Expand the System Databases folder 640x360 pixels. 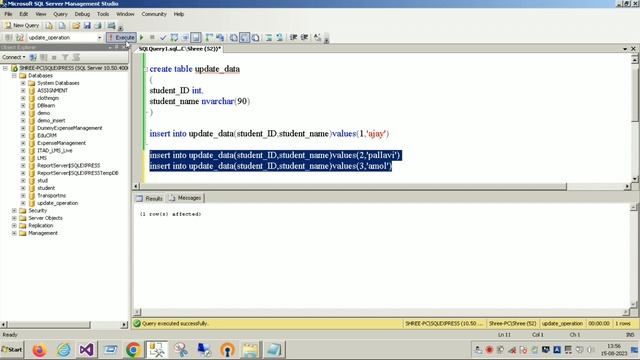click(x=23, y=83)
